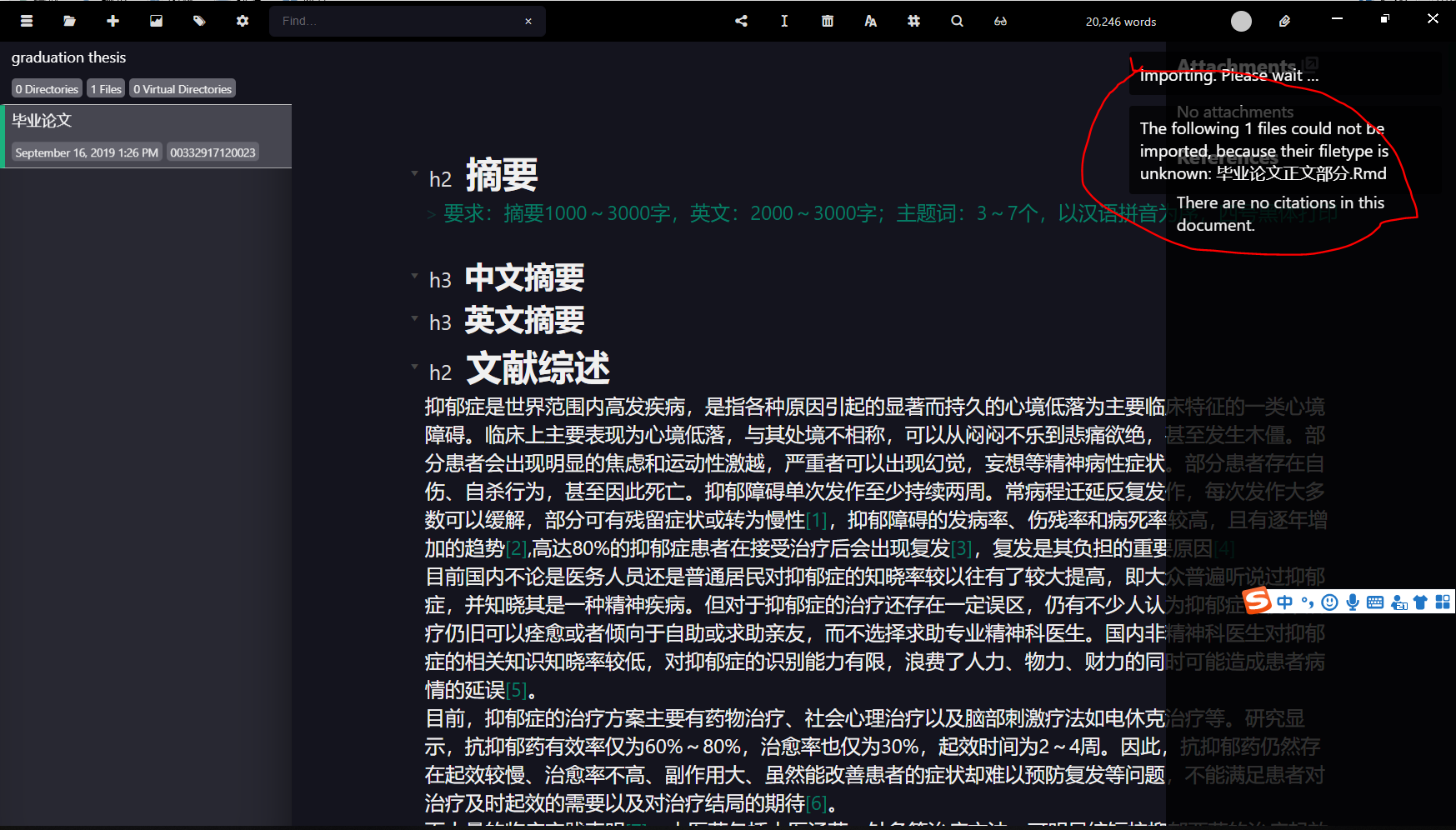The image size is (1456, 830).
Task: Open the tag manager icon
Action: click(x=199, y=21)
